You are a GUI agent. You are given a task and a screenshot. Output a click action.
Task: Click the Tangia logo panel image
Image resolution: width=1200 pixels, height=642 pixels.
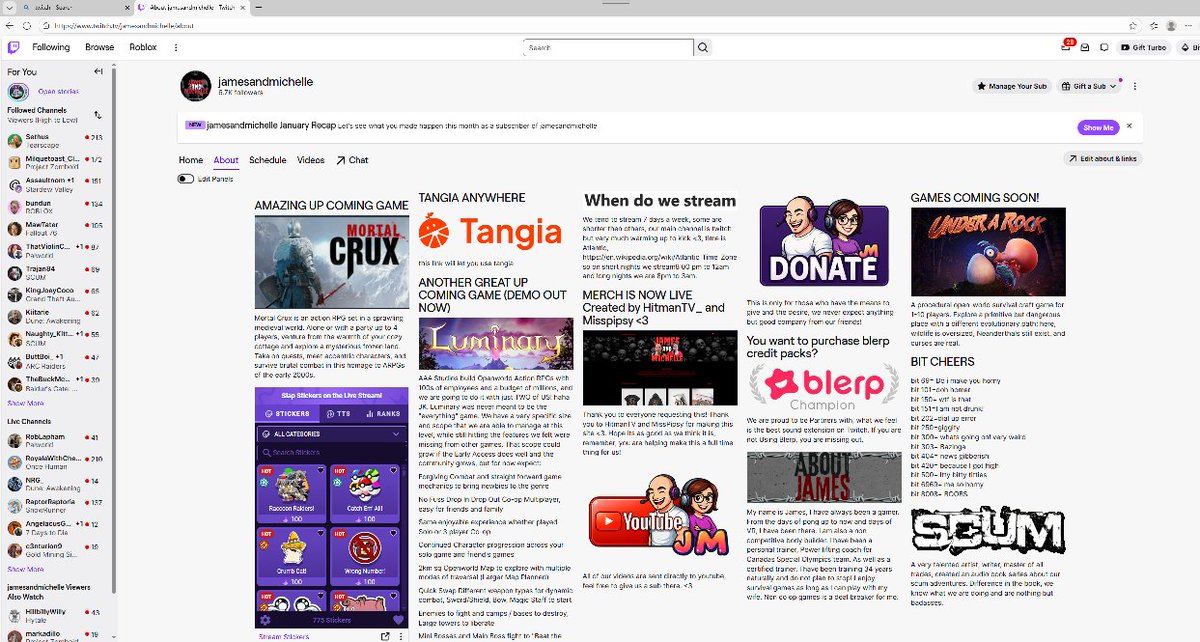tap(490, 232)
